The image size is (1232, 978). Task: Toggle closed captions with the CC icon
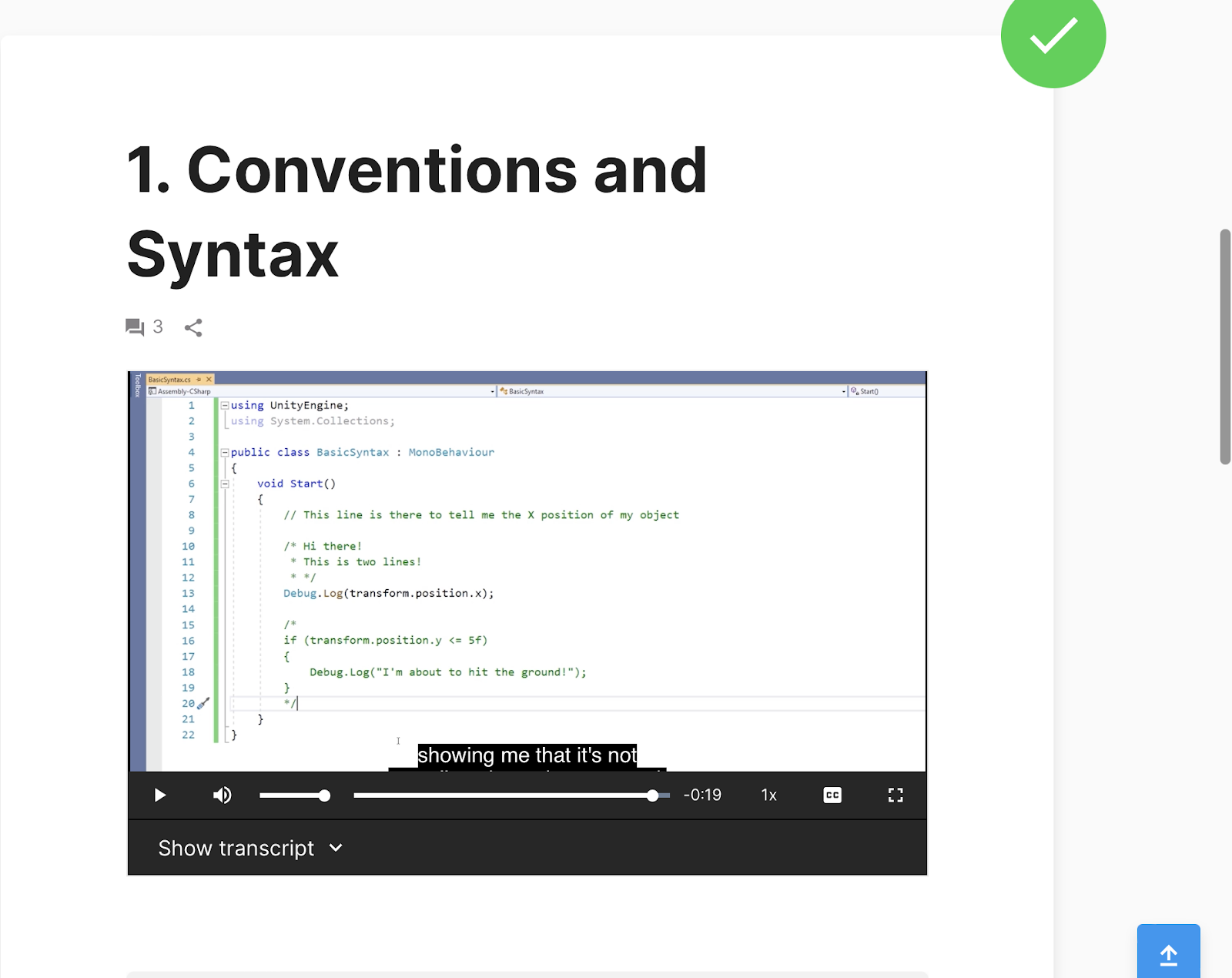(x=832, y=795)
